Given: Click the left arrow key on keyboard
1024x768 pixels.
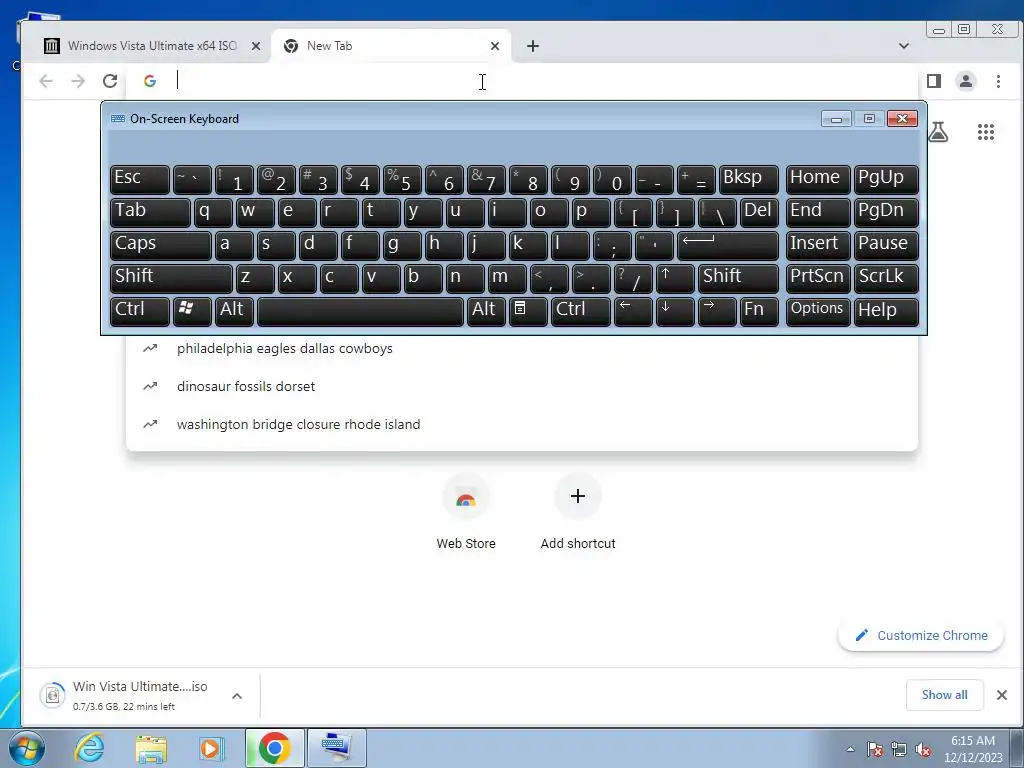Looking at the screenshot, I should click(633, 311).
